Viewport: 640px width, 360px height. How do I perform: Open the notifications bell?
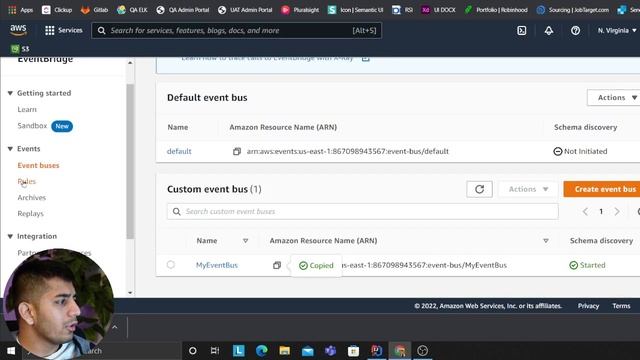click(549, 31)
